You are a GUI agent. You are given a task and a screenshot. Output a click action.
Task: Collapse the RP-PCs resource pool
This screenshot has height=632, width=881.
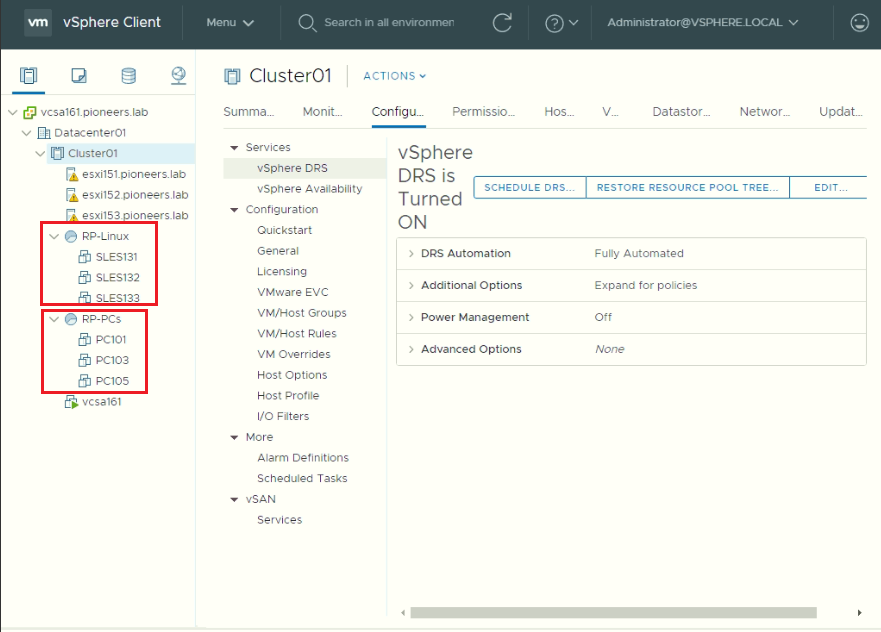54,319
